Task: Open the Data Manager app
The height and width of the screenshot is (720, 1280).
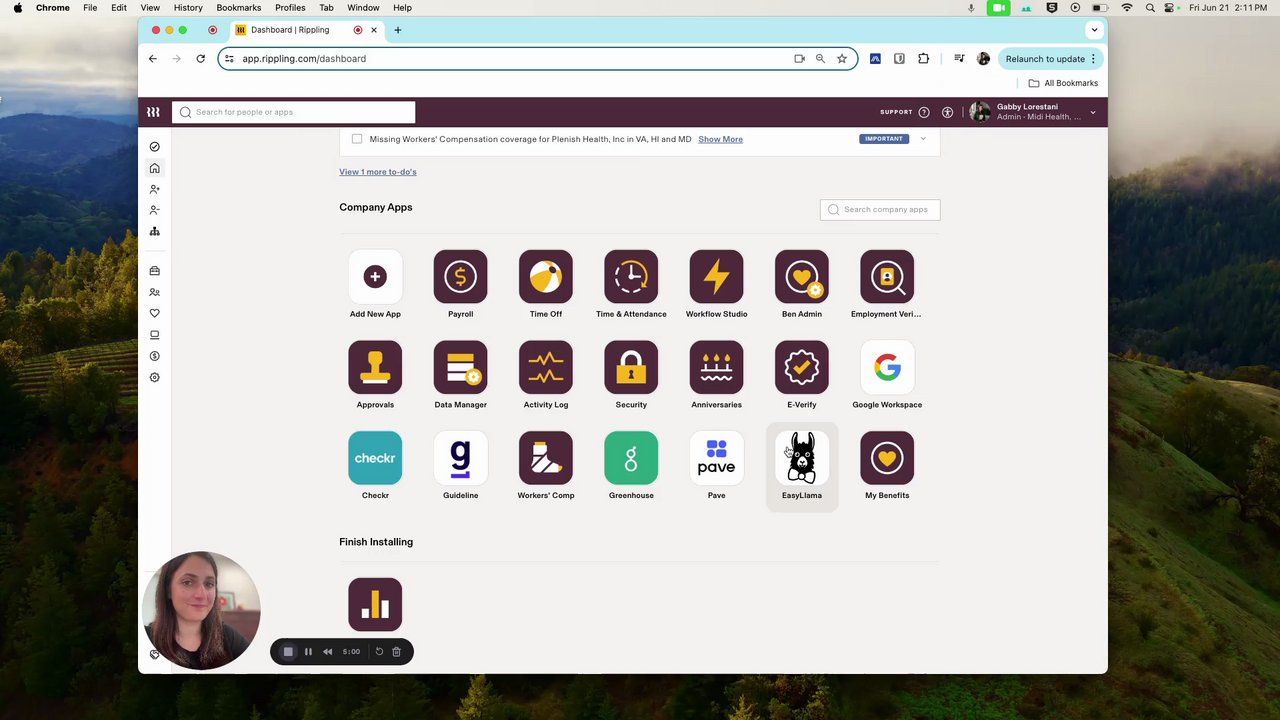Action: coord(460,367)
